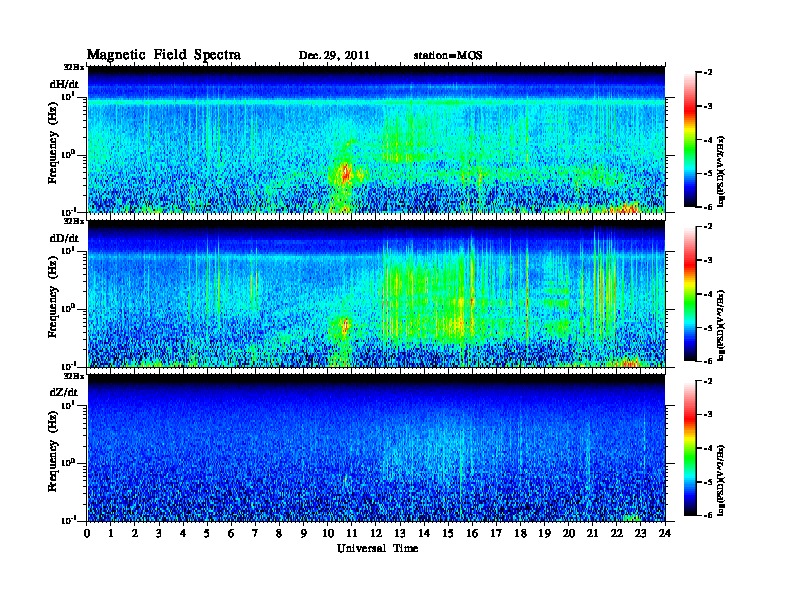792x612 pixels.
Task: Click hour "10" on the Universal Time axis
Action: 328,534
